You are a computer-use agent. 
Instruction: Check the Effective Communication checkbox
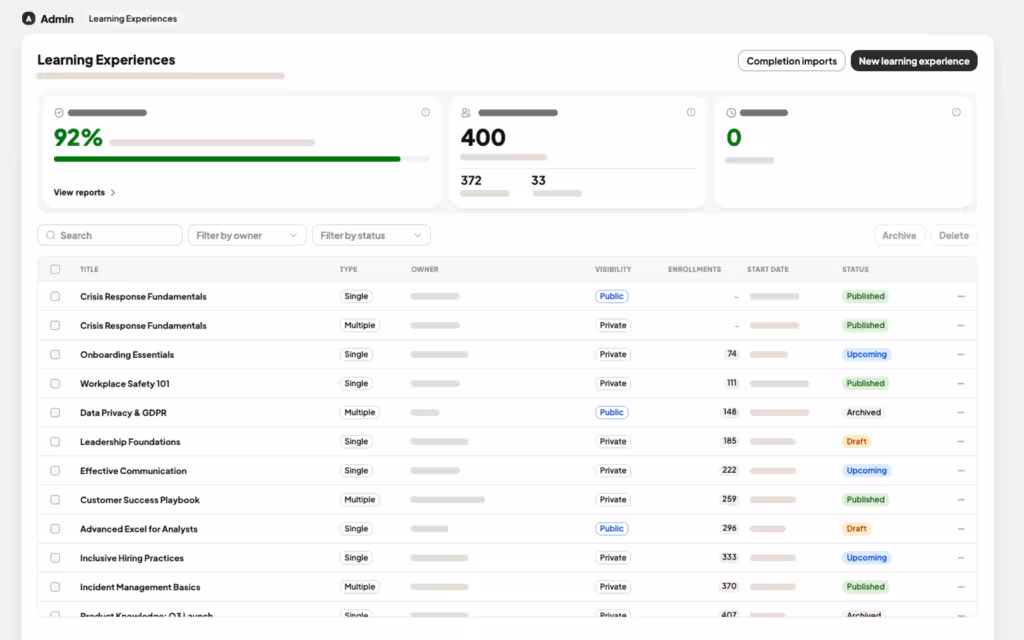[x=55, y=471]
